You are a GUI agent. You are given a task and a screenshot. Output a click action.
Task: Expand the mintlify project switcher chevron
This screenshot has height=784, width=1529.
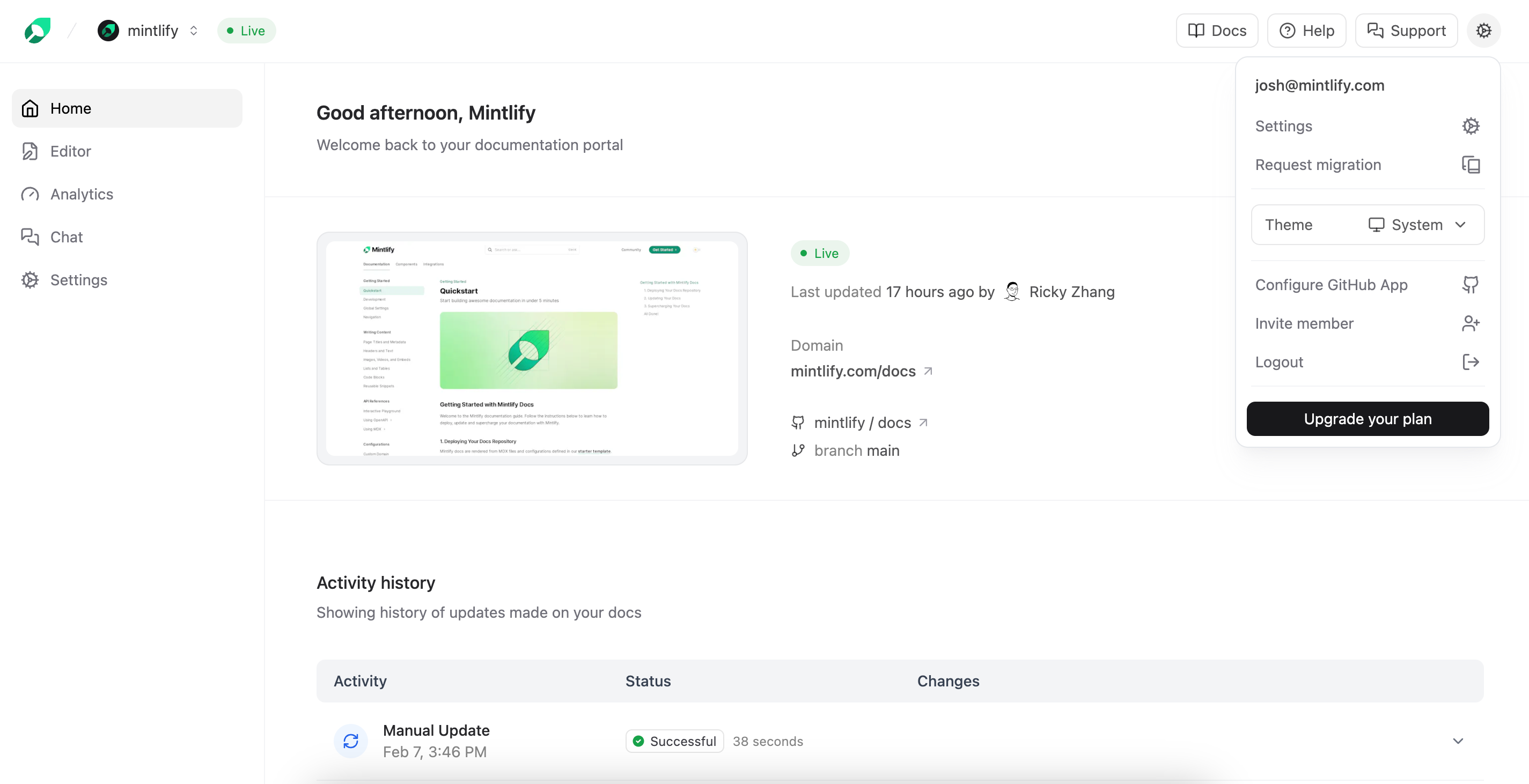tap(193, 30)
